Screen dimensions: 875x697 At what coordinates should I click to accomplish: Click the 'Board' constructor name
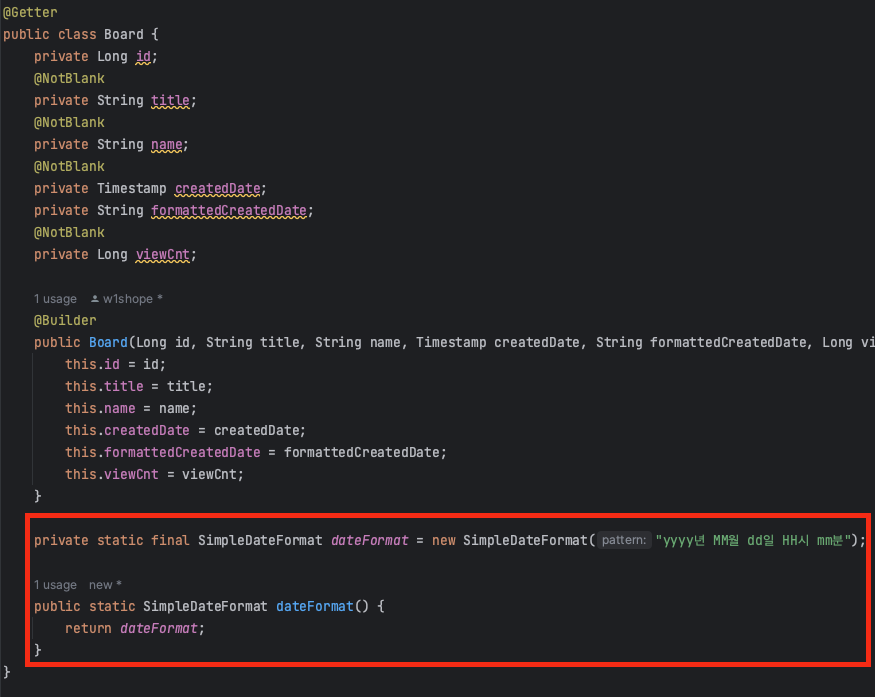pyautogui.click(x=108, y=343)
